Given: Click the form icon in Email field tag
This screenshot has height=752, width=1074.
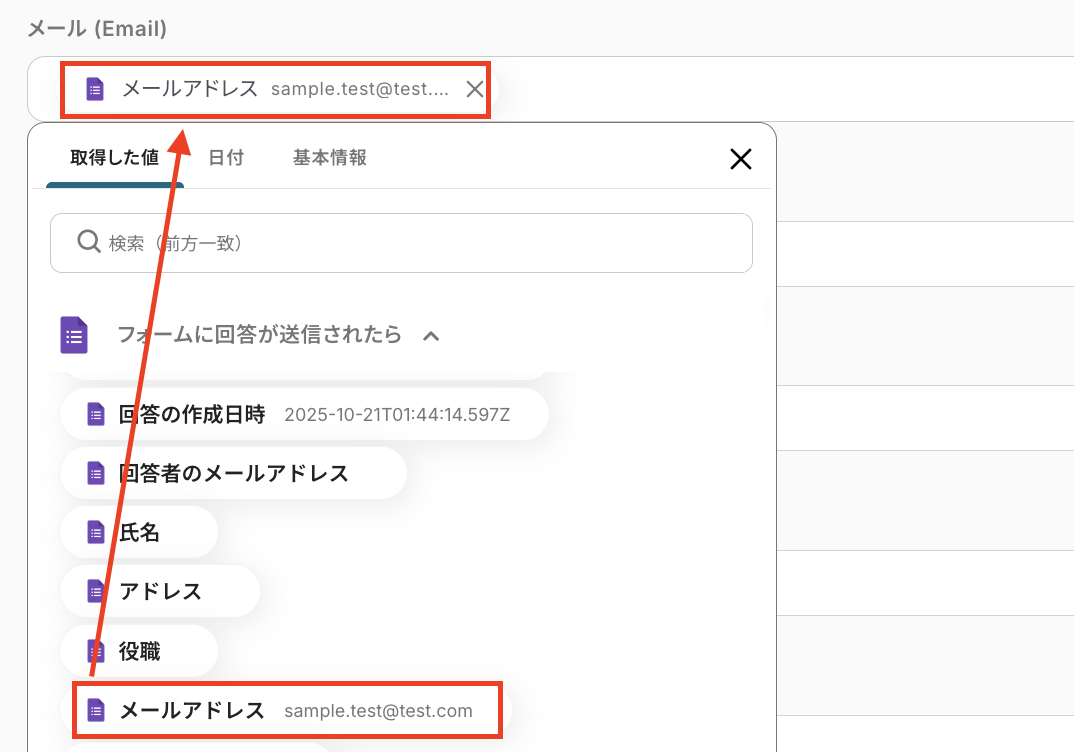Looking at the screenshot, I should tap(95, 89).
